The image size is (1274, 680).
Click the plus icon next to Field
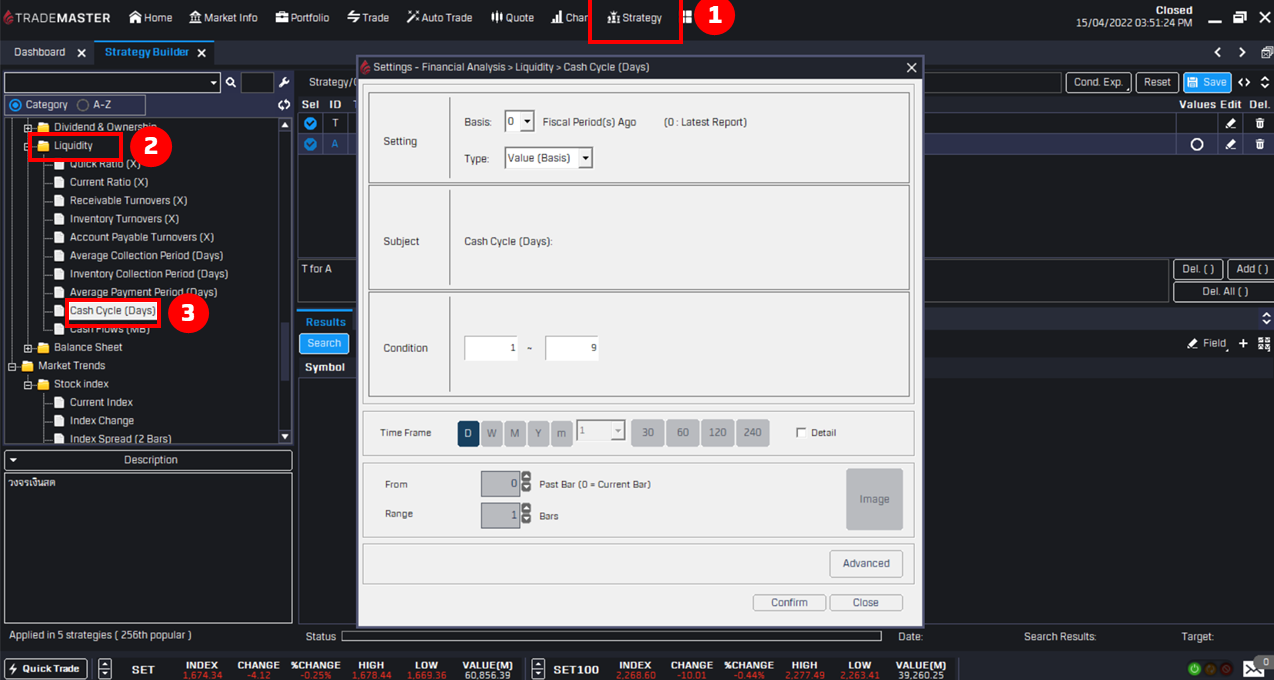[x=1243, y=343]
